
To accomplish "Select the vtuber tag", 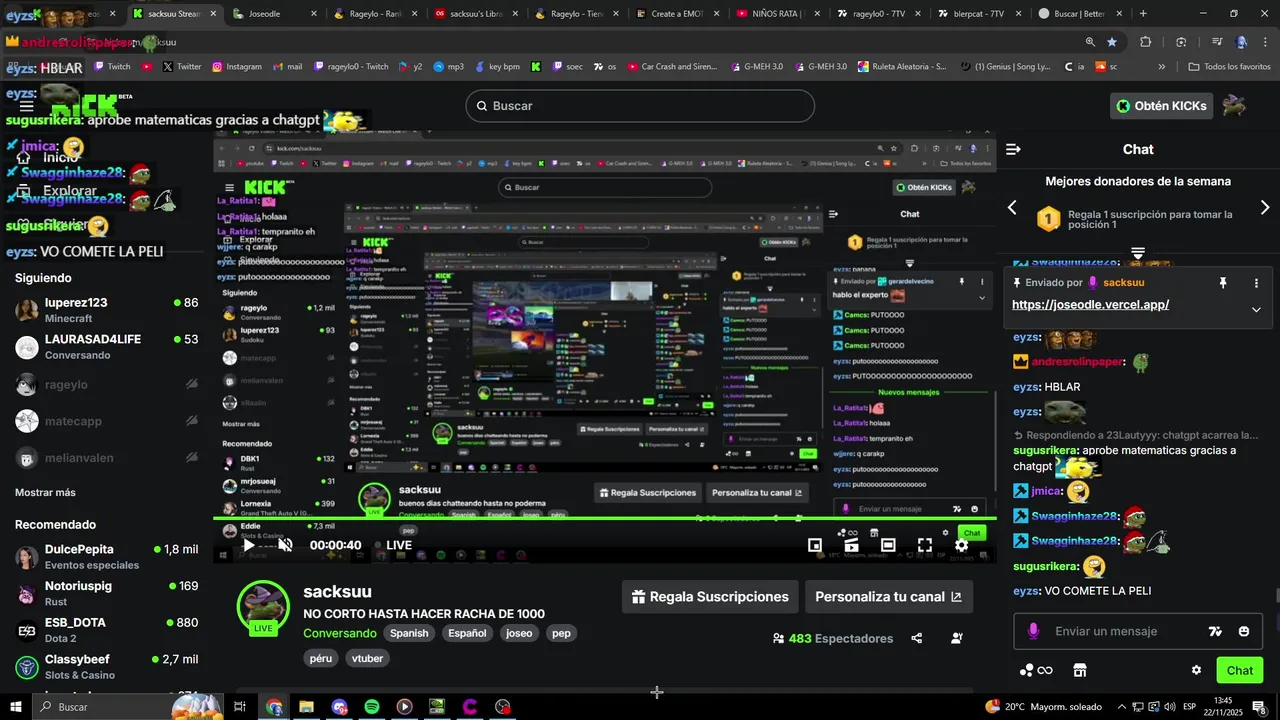I will click(x=368, y=658).
